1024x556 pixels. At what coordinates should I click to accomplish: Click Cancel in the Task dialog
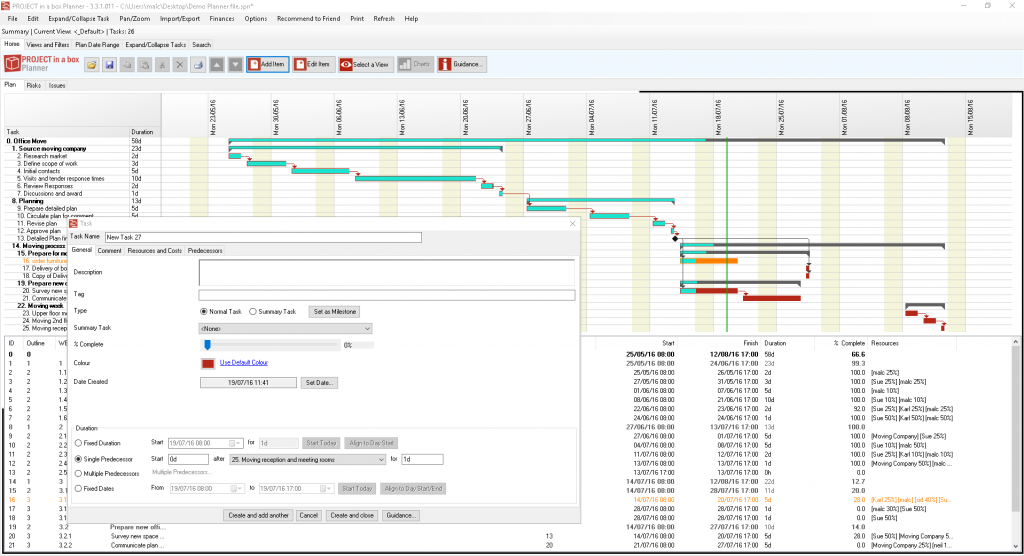[x=308, y=515]
